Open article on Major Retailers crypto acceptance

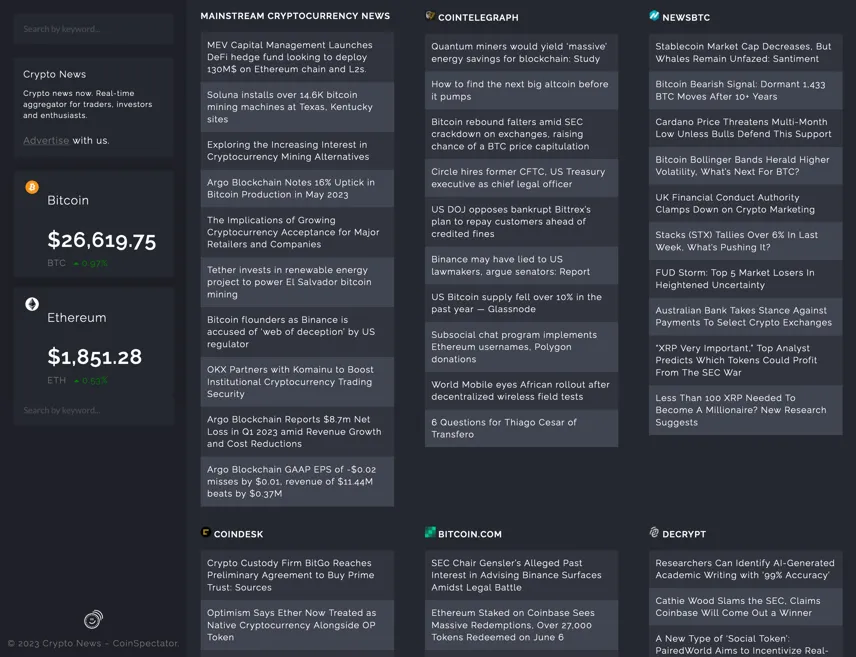(x=298, y=232)
